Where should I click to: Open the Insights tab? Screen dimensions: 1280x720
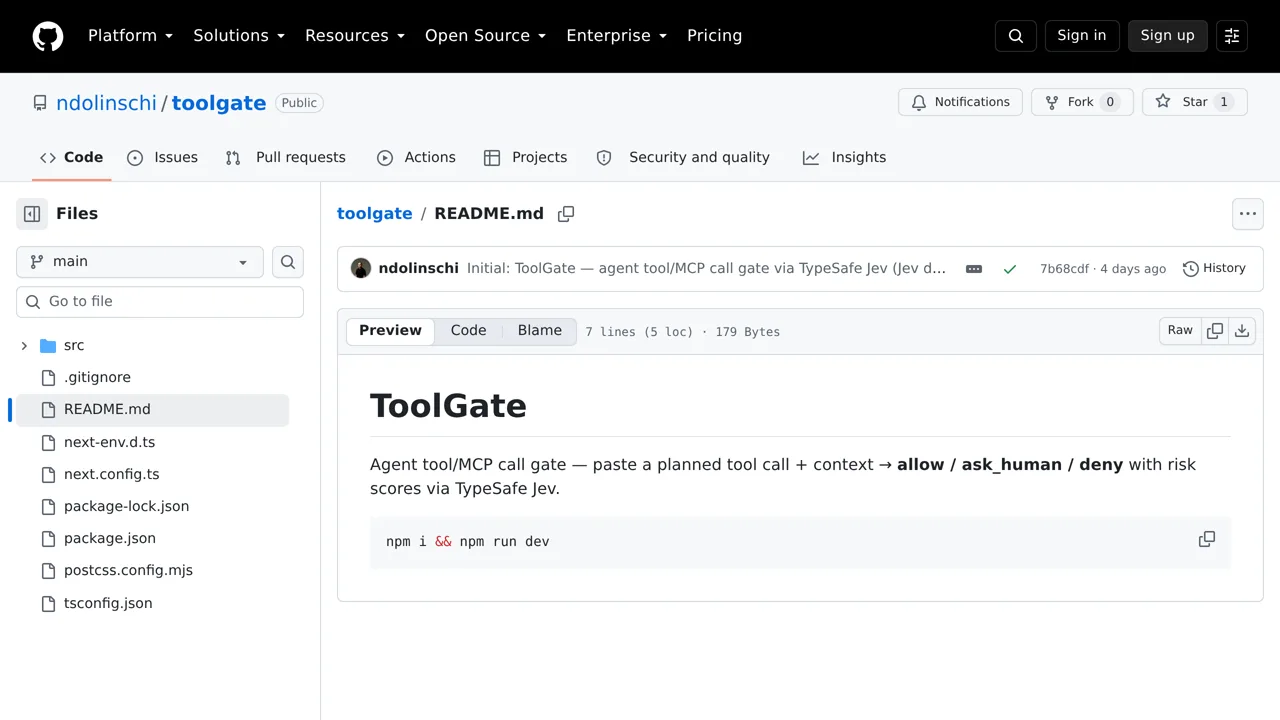point(844,158)
